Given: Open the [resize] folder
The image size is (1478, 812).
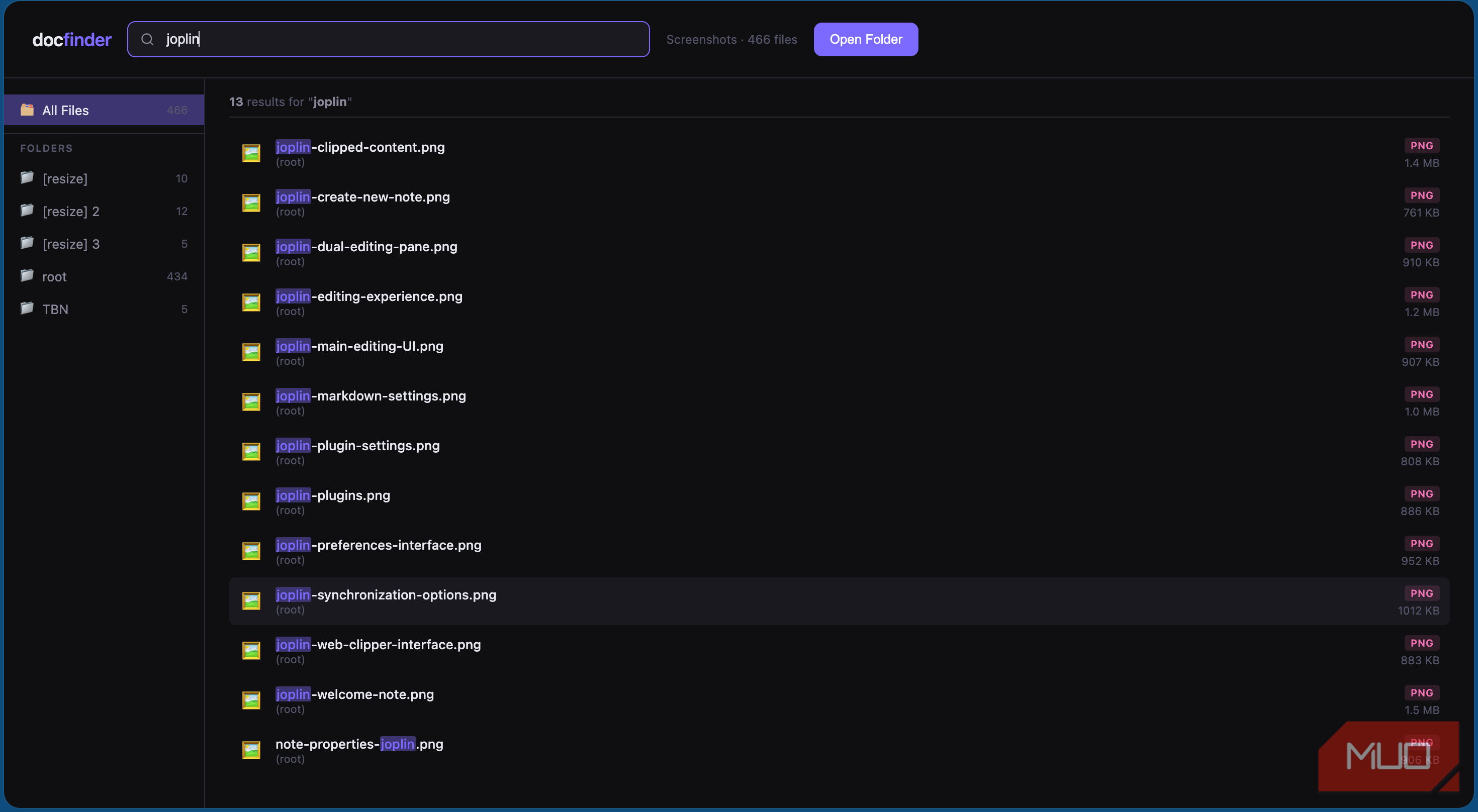Looking at the screenshot, I should pos(104,178).
